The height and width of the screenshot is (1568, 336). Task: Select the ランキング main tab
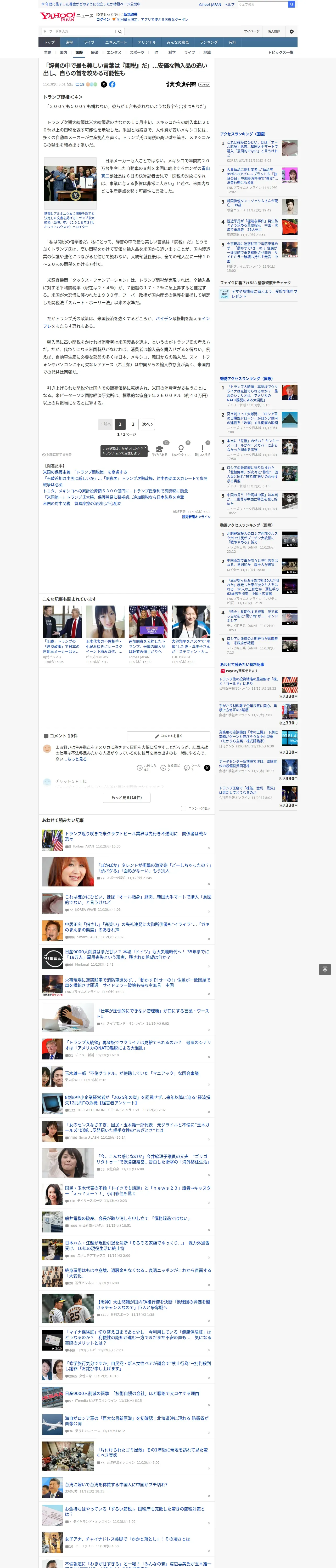(x=209, y=43)
